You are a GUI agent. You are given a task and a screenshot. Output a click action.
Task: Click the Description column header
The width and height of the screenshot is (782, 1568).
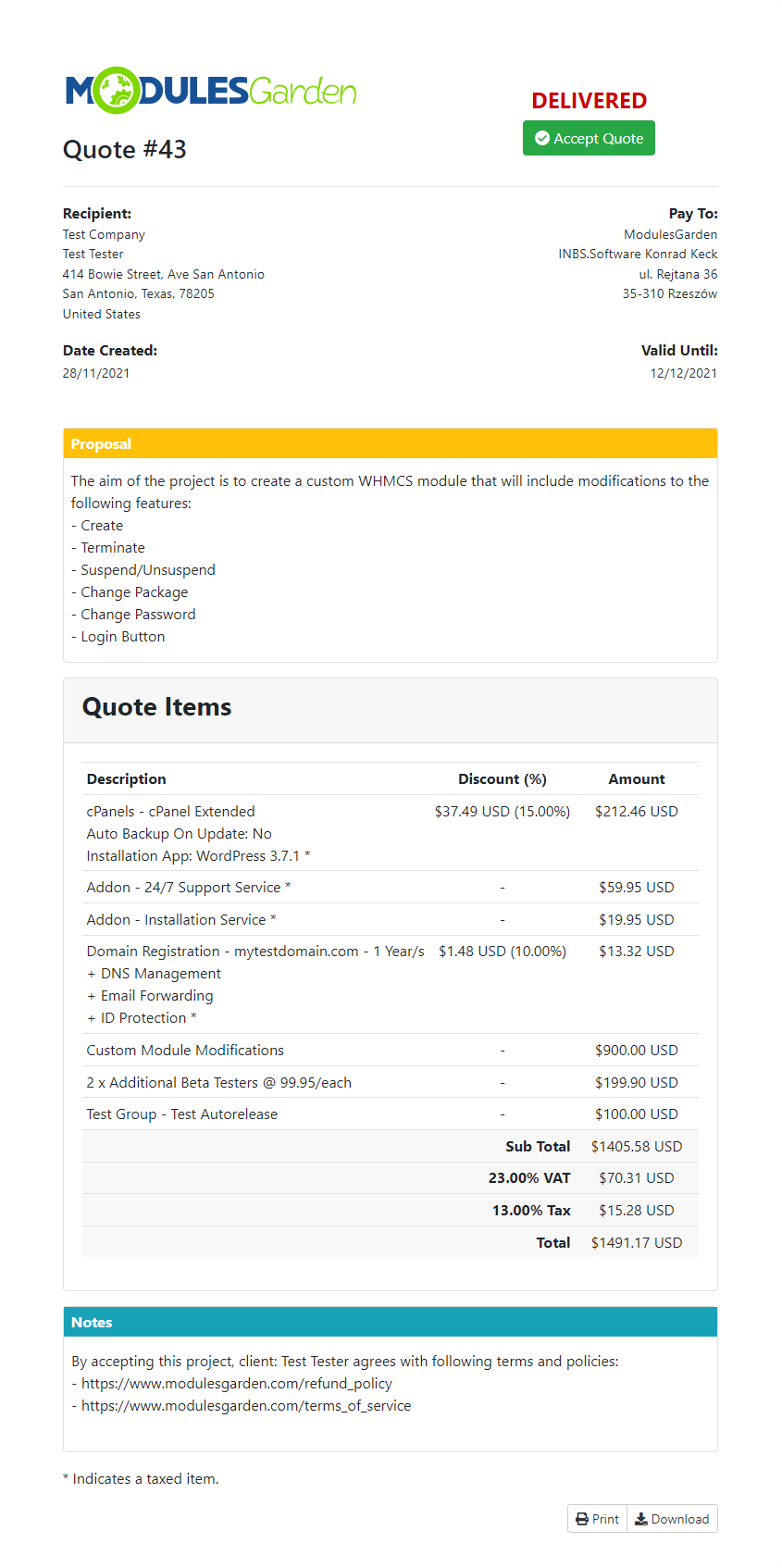coord(127,779)
